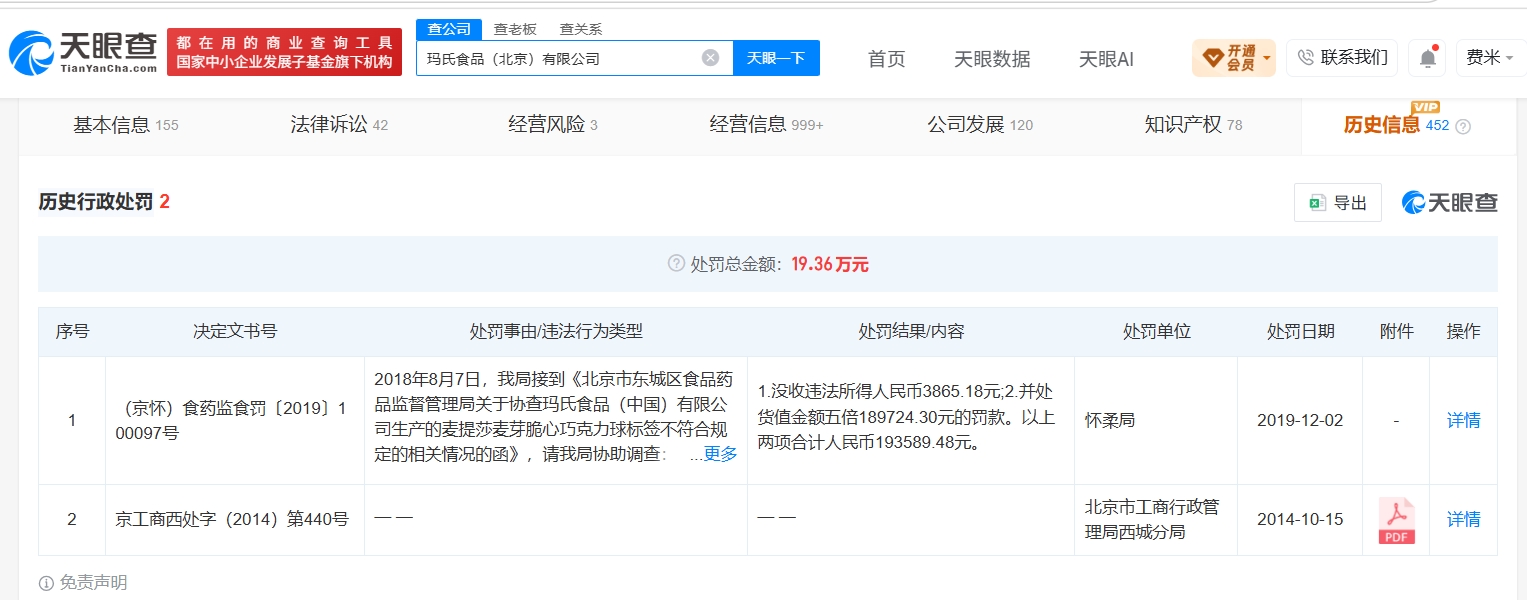Click the 天眼一下 search button

point(776,58)
